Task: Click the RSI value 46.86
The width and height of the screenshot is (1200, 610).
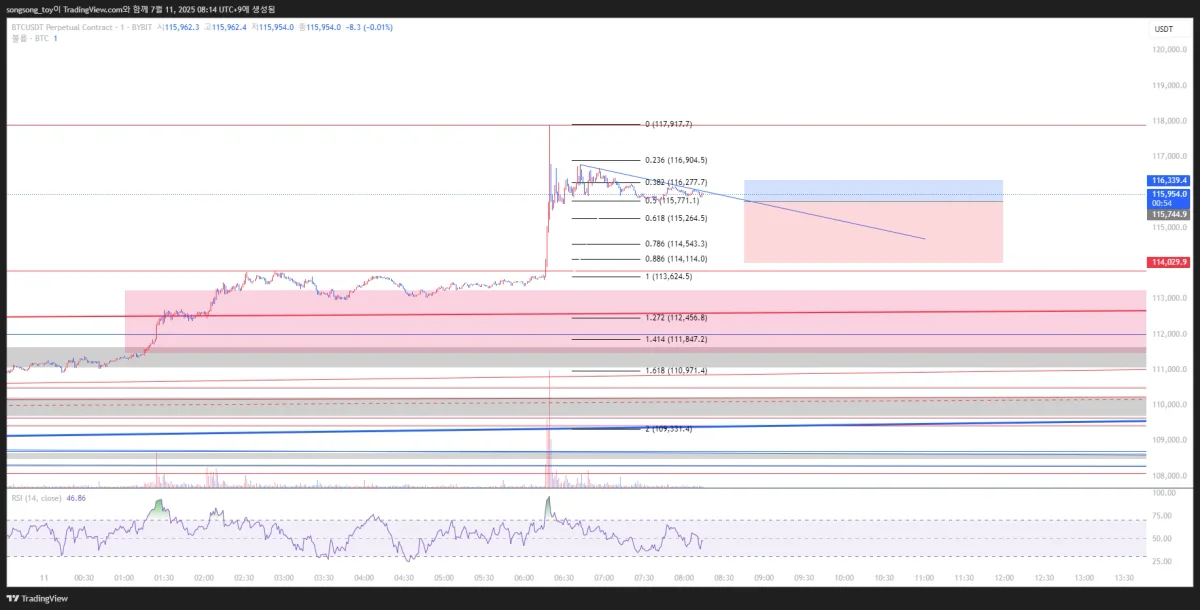Action: 77,497
